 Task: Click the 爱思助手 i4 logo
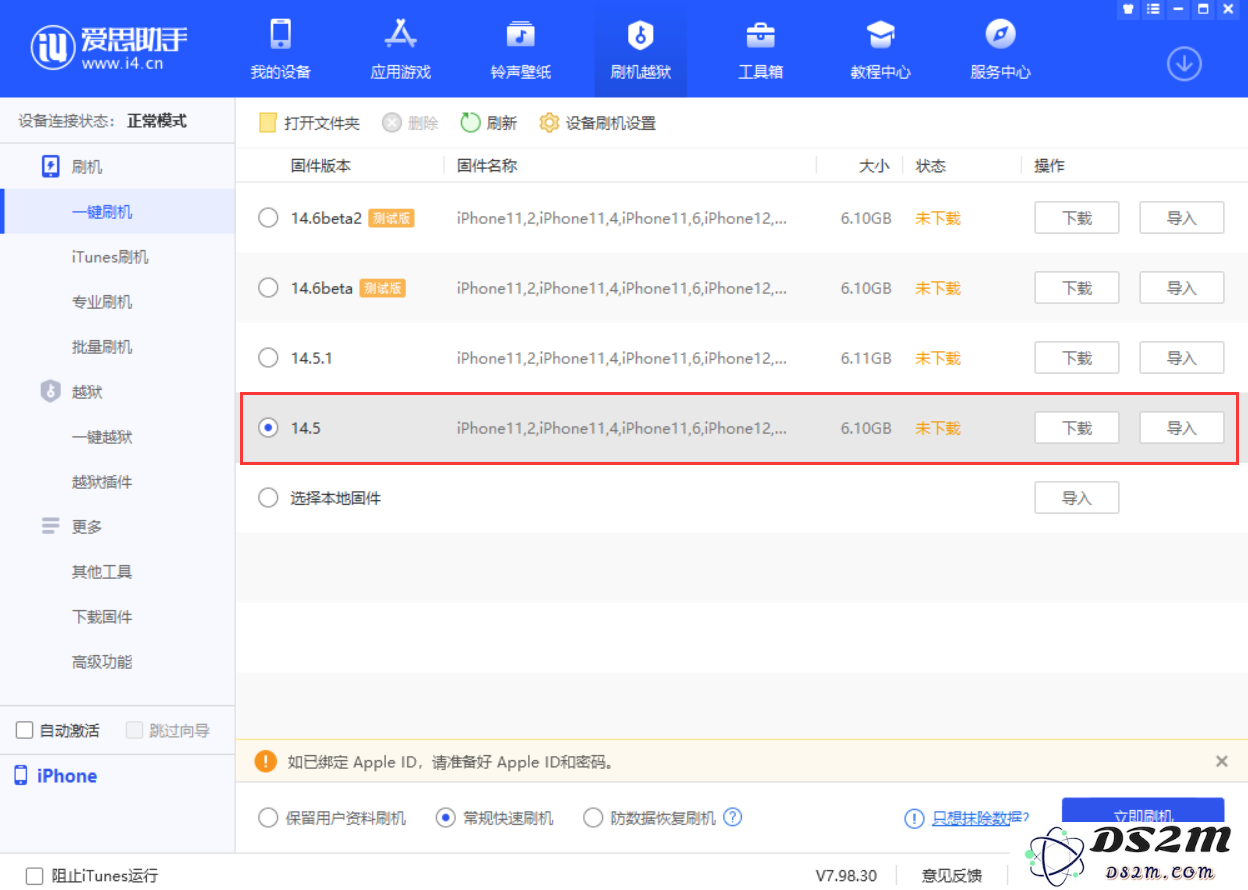109,48
